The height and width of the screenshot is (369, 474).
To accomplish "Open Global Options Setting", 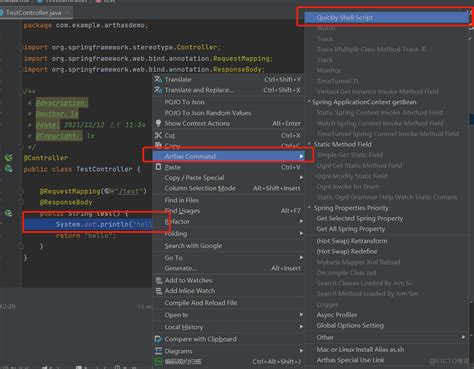I will pos(350,325).
